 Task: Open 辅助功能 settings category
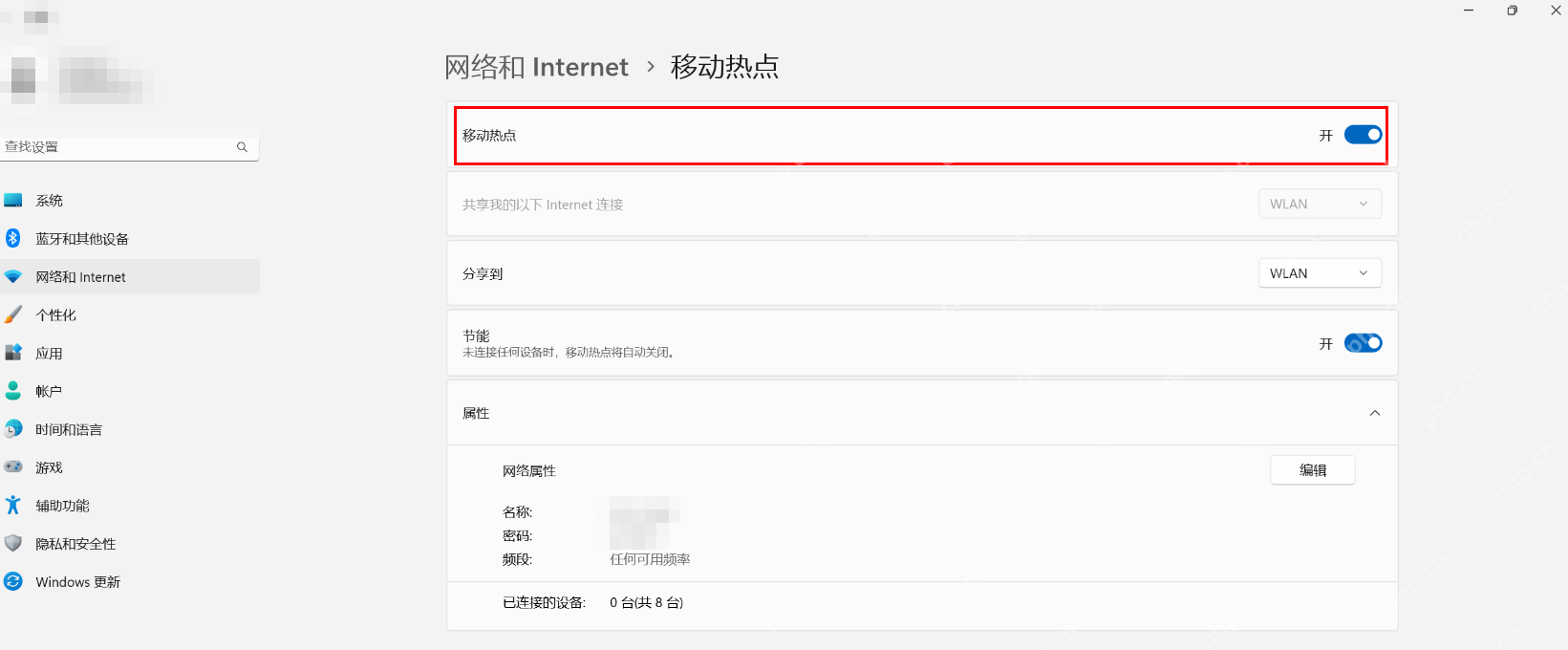click(x=130, y=506)
